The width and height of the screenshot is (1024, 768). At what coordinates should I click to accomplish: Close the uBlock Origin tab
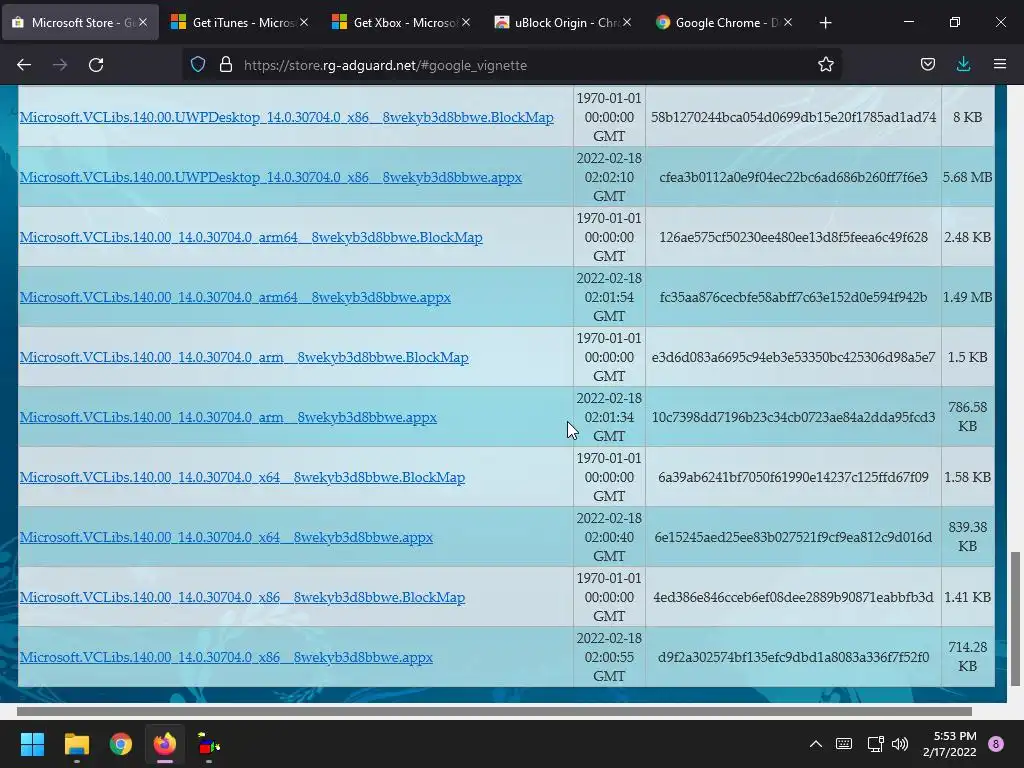(627, 22)
